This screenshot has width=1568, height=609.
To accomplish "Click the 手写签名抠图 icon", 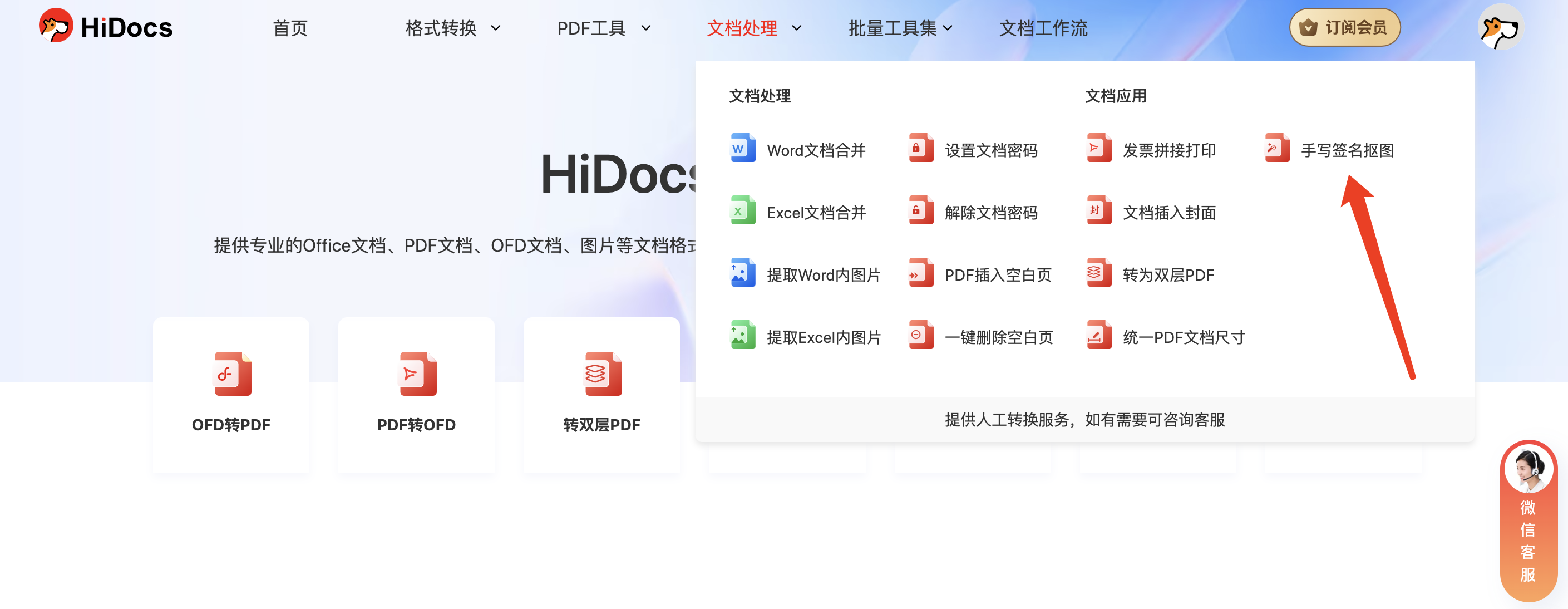I will point(1276,148).
